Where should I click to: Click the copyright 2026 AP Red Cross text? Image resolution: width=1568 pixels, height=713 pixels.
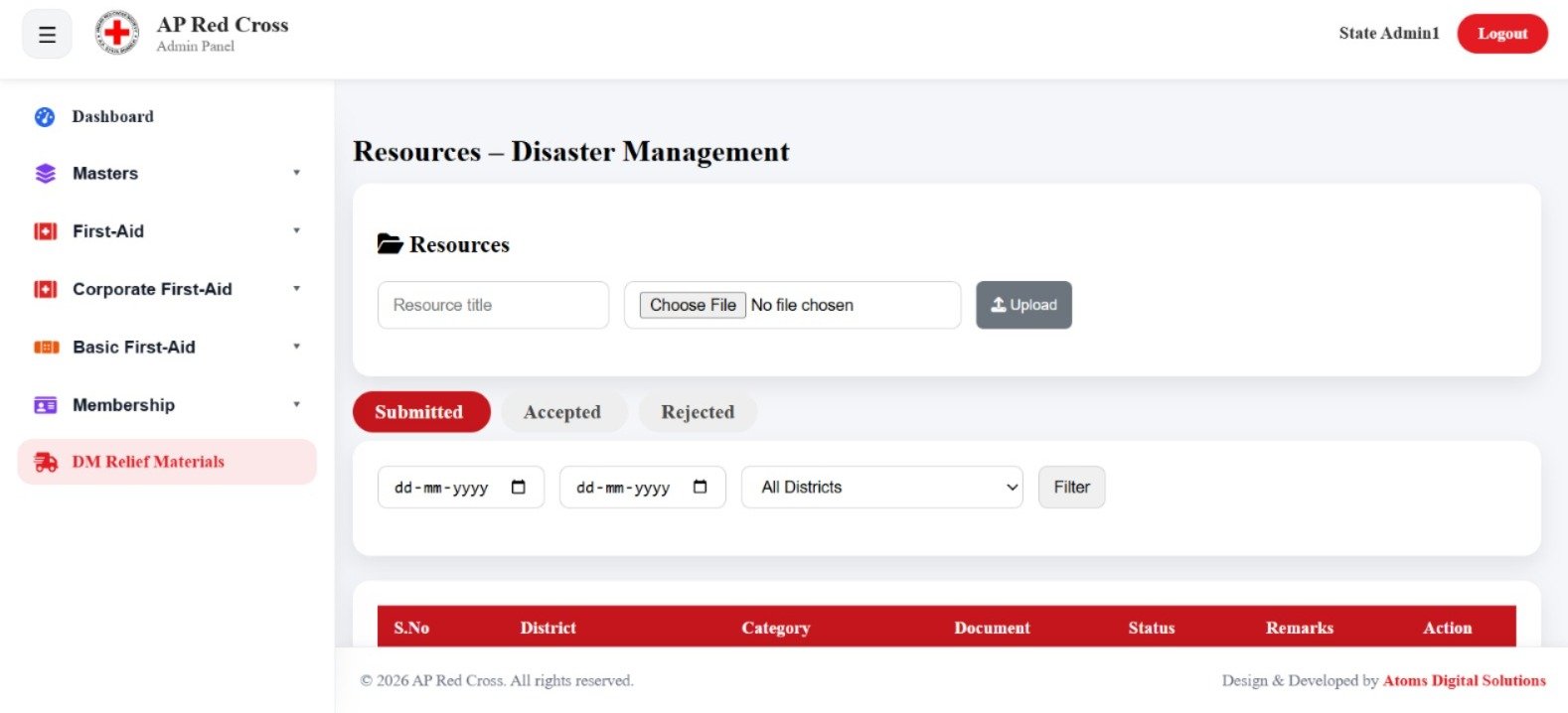tap(497, 680)
